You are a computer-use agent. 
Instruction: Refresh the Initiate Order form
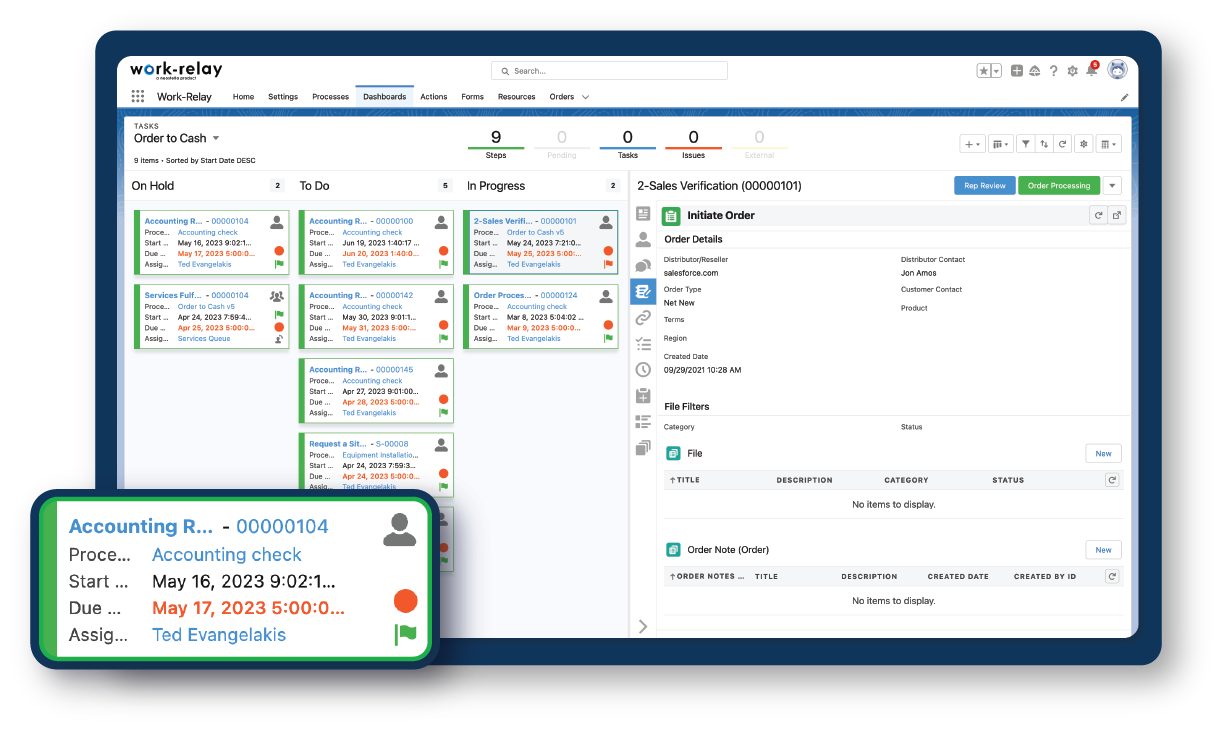point(1098,215)
